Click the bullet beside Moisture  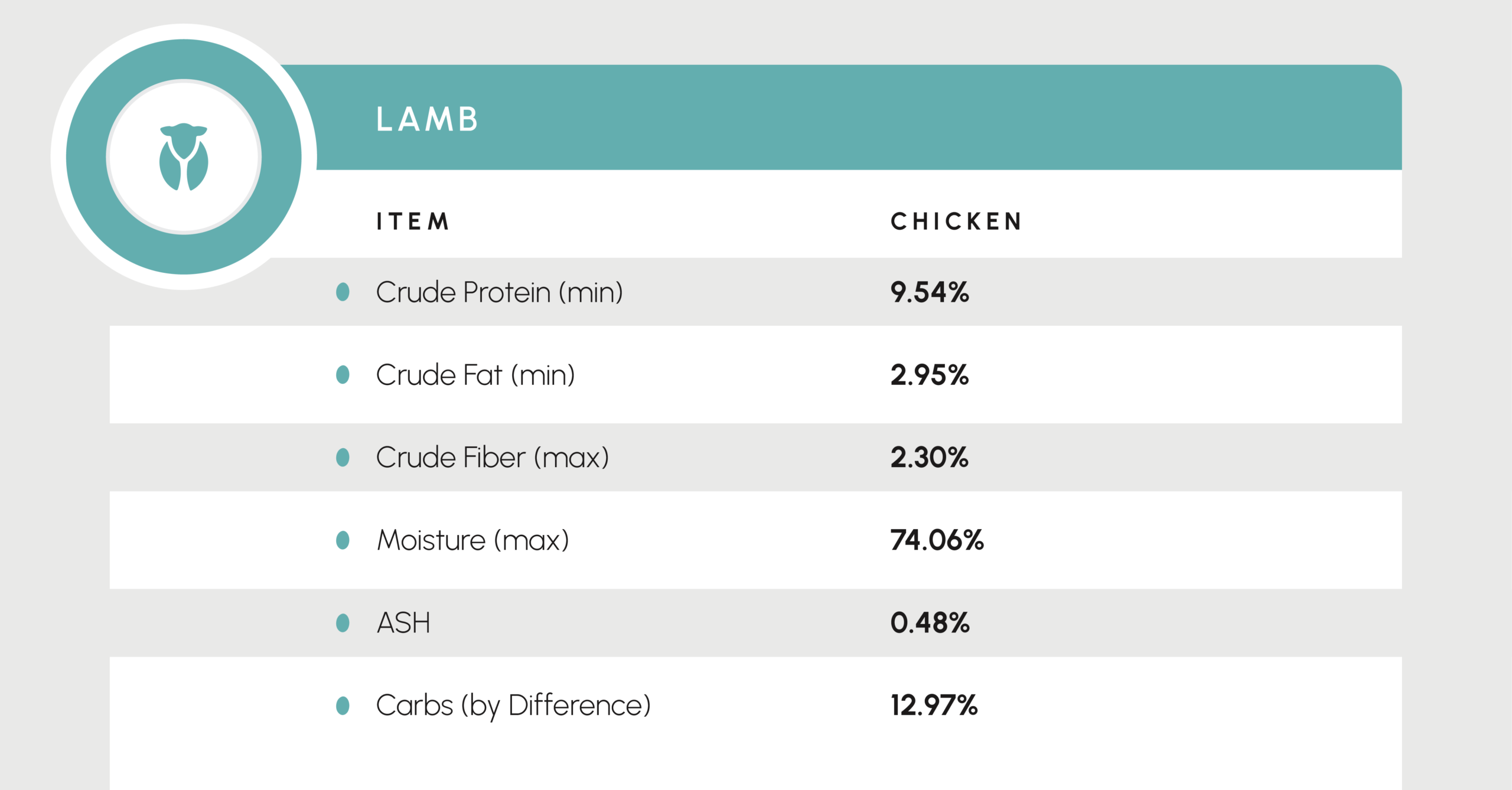pos(343,540)
